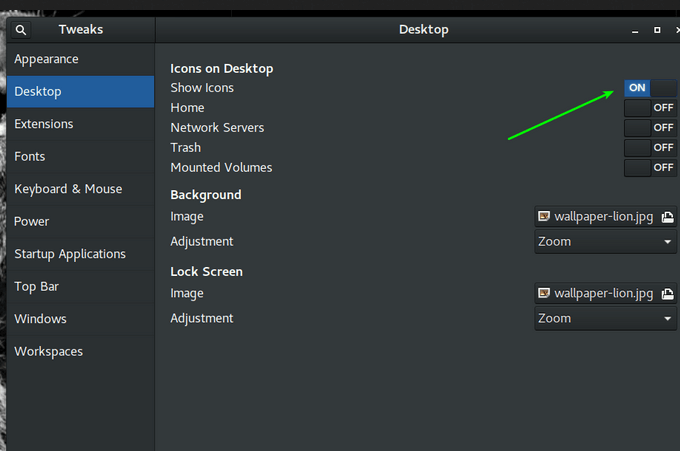This screenshot has height=451, width=680.
Task: Choose Lock Screen wallpaper-lion.jpg image button
Action: tap(598, 293)
